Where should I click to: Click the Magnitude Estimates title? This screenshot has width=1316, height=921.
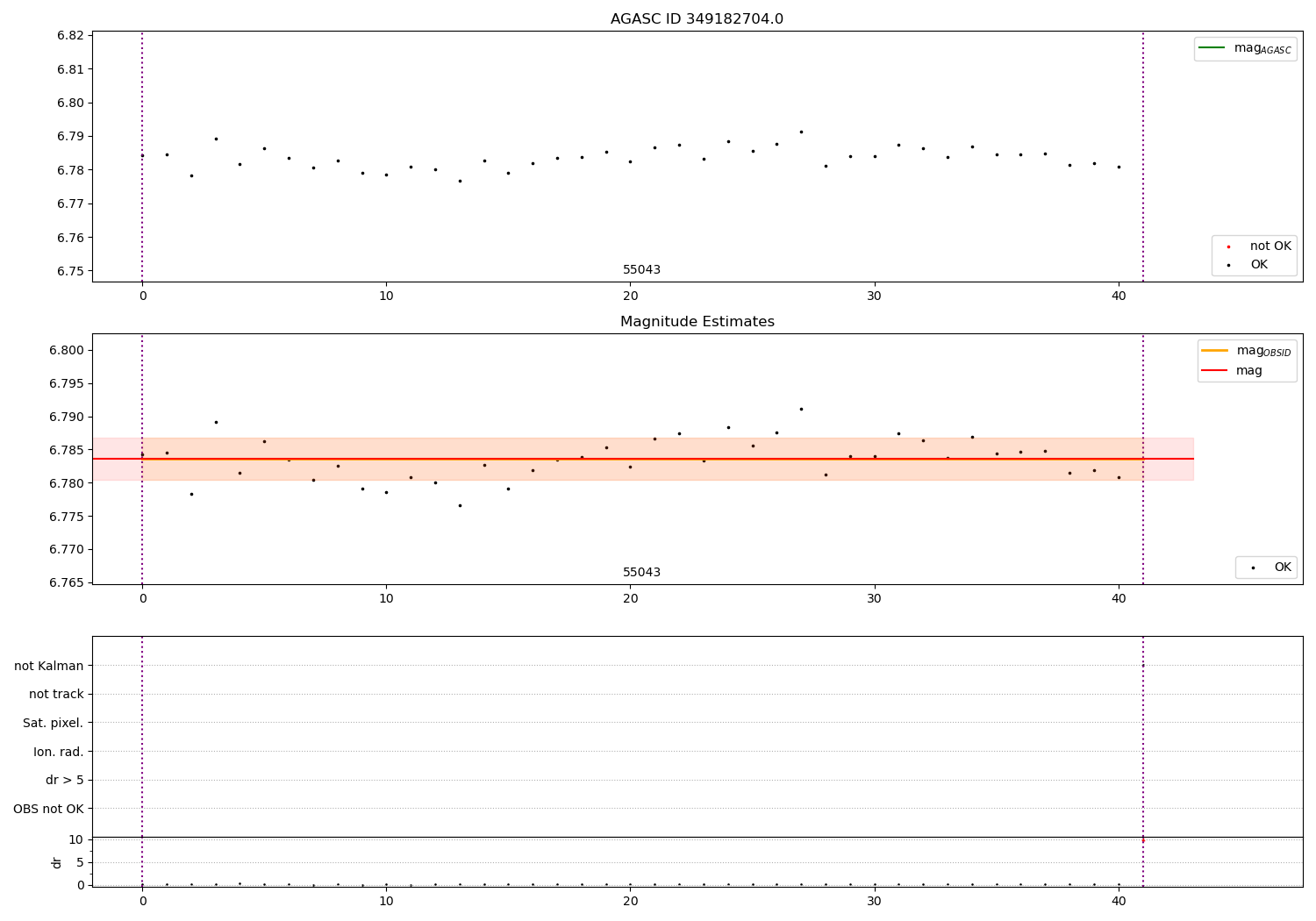[697, 322]
